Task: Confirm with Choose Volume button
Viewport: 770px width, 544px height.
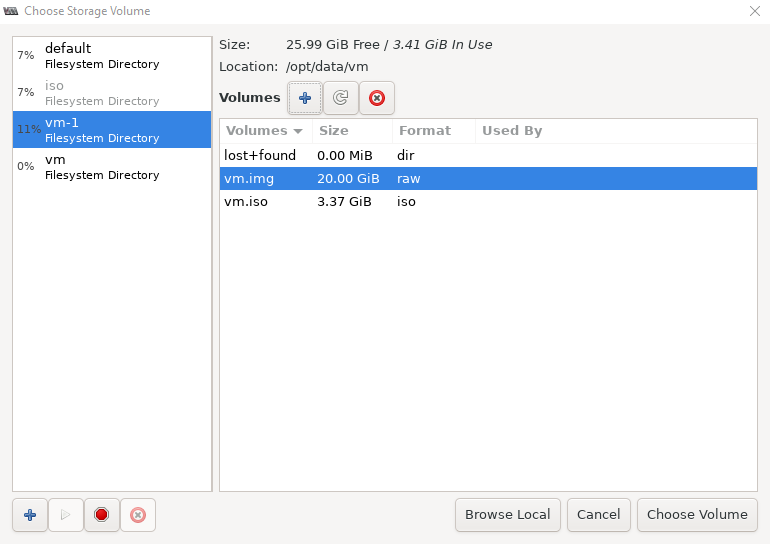Action: pyautogui.click(x=697, y=515)
